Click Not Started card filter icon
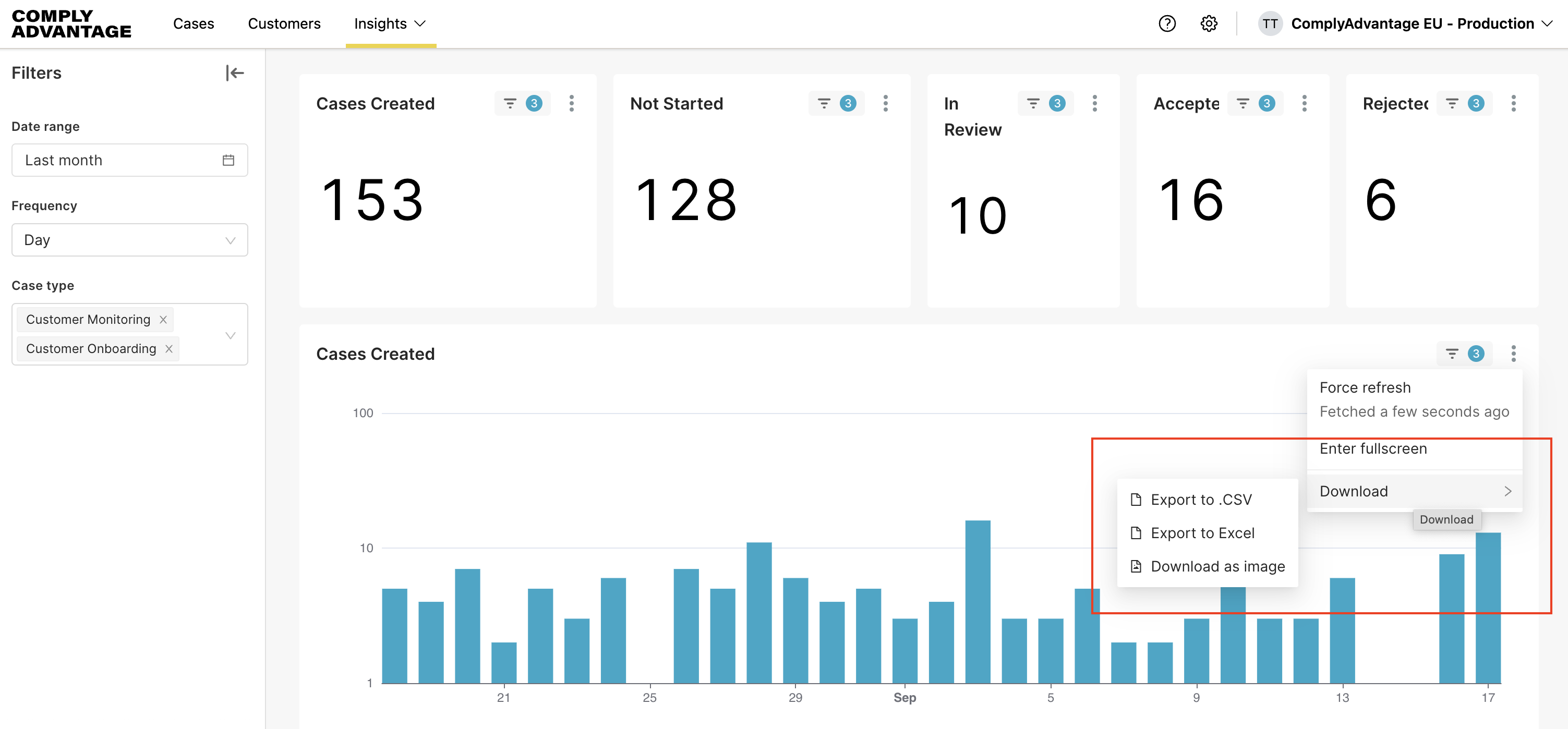 click(x=824, y=103)
